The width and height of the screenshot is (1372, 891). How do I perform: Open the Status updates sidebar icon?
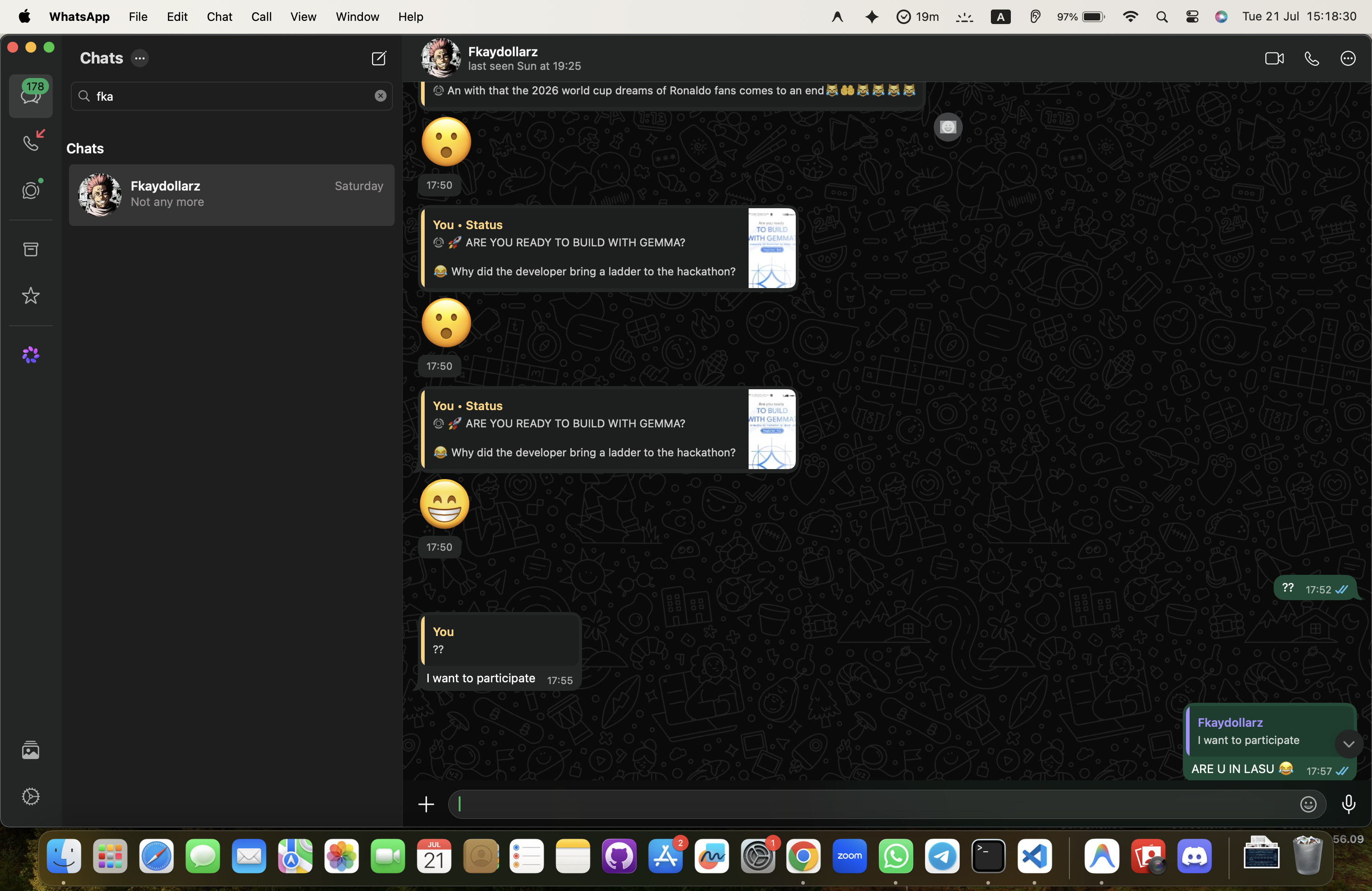click(31, 190)
